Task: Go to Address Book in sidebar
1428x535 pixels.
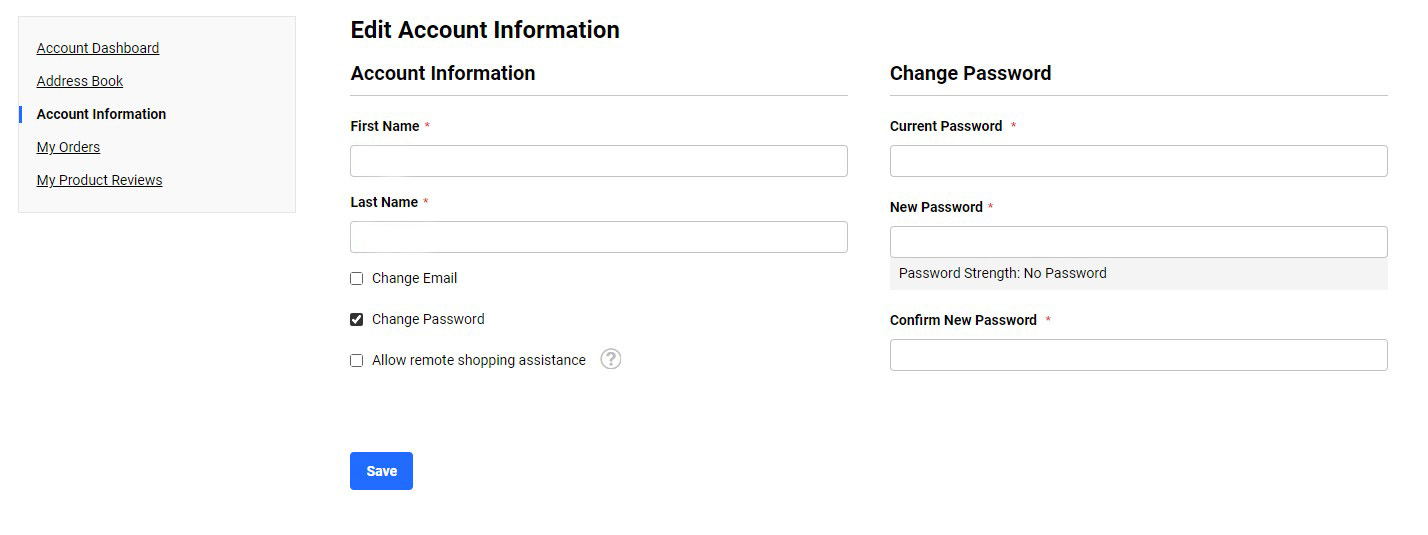Action: pos(80,81)
